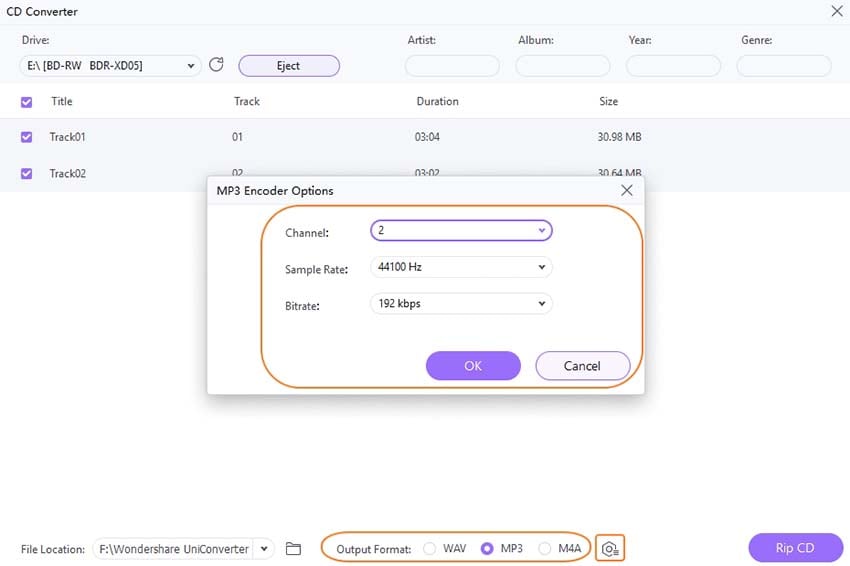
Task: Uncheck the Track02 checkbox
Action: (27, 173)
